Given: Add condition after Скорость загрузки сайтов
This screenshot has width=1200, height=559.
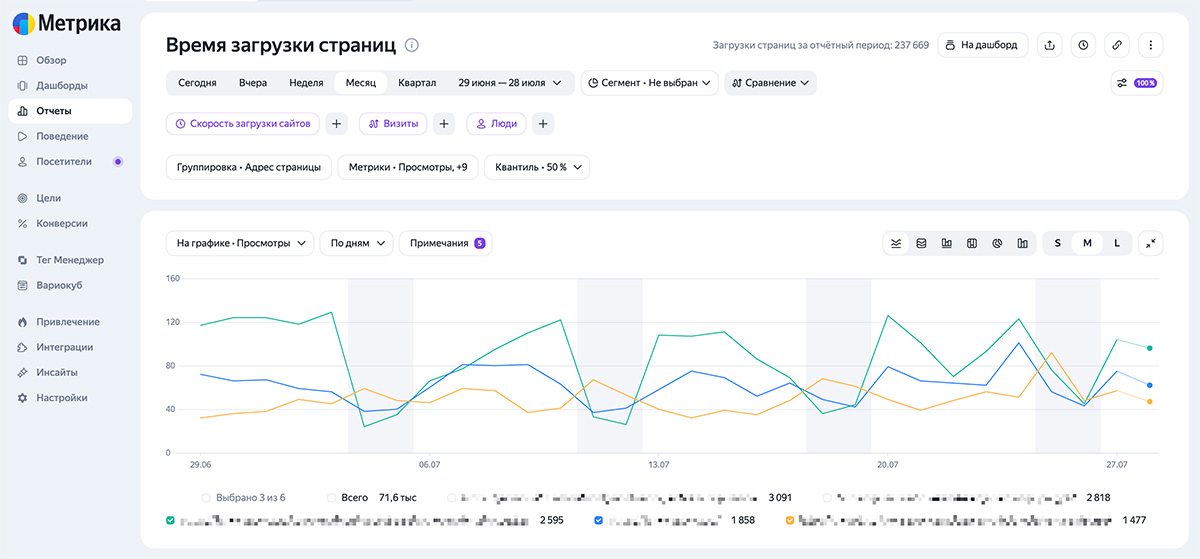Looking at the screenshot, I should [337, 124].
